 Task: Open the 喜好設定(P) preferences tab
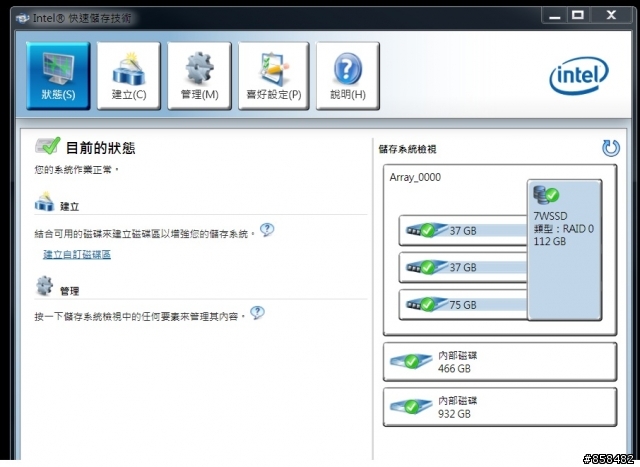(x=273, y=76)
